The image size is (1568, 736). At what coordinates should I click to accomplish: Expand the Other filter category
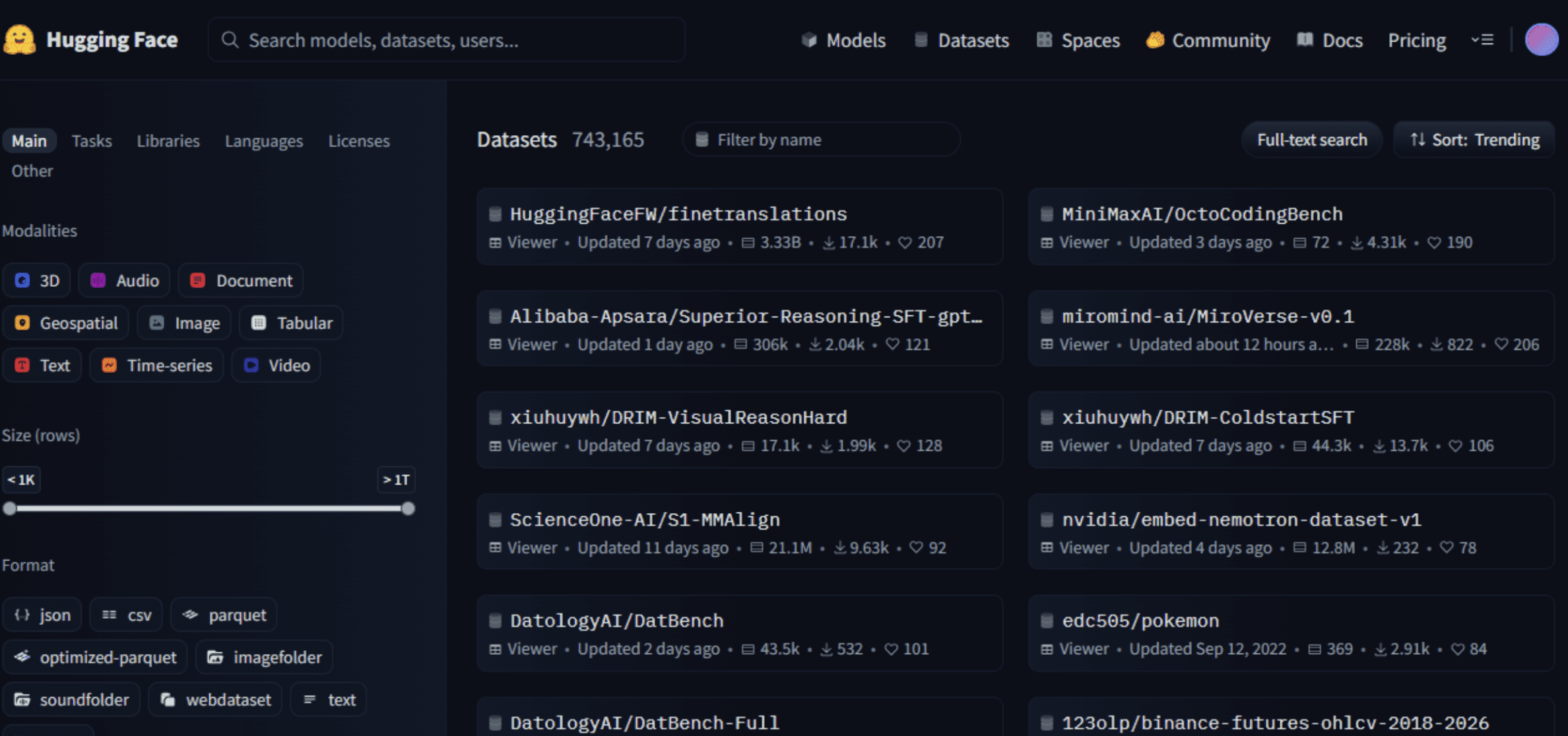[31, 170]
